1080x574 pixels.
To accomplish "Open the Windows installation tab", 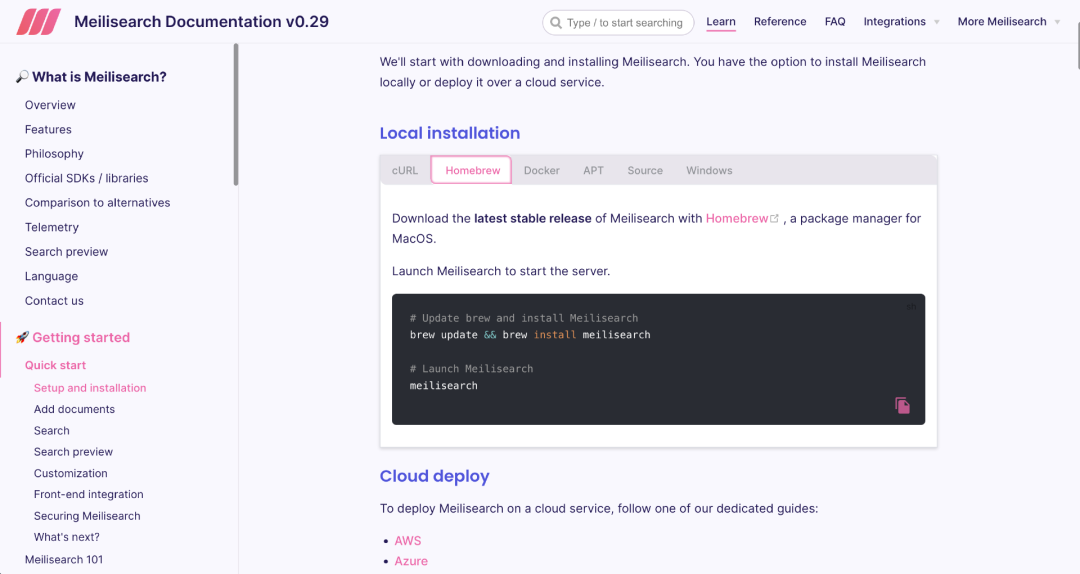I will 709,170.
